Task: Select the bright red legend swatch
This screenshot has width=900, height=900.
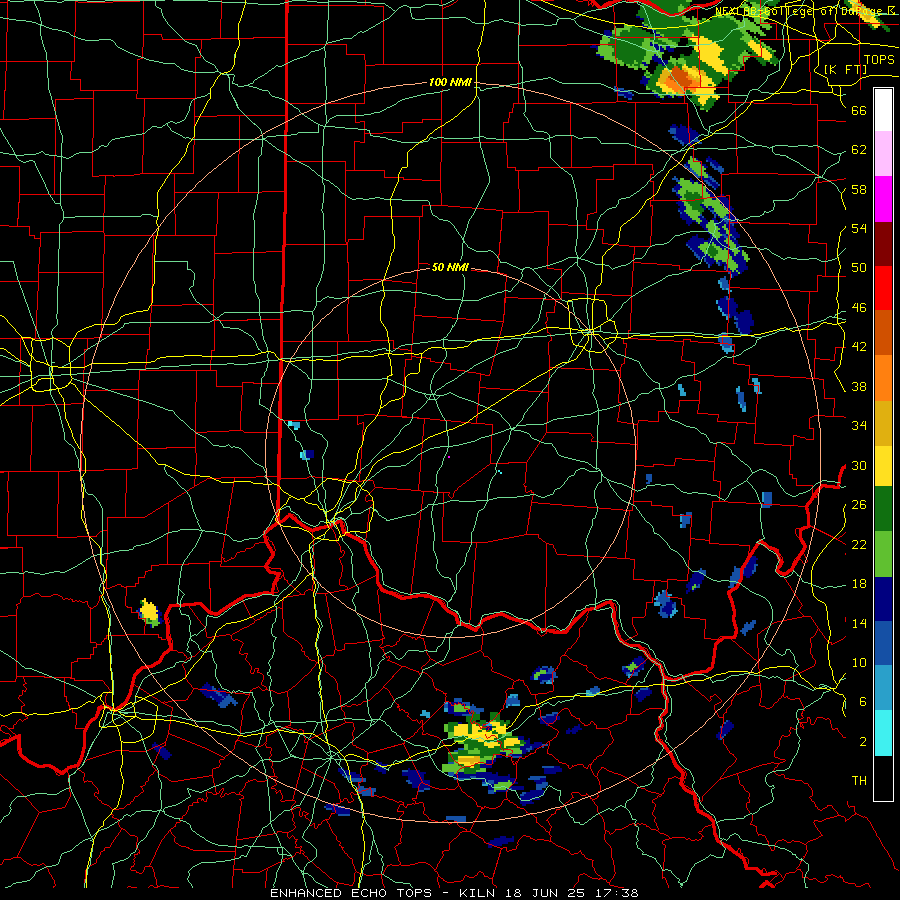Action: [x=883, y=288]
